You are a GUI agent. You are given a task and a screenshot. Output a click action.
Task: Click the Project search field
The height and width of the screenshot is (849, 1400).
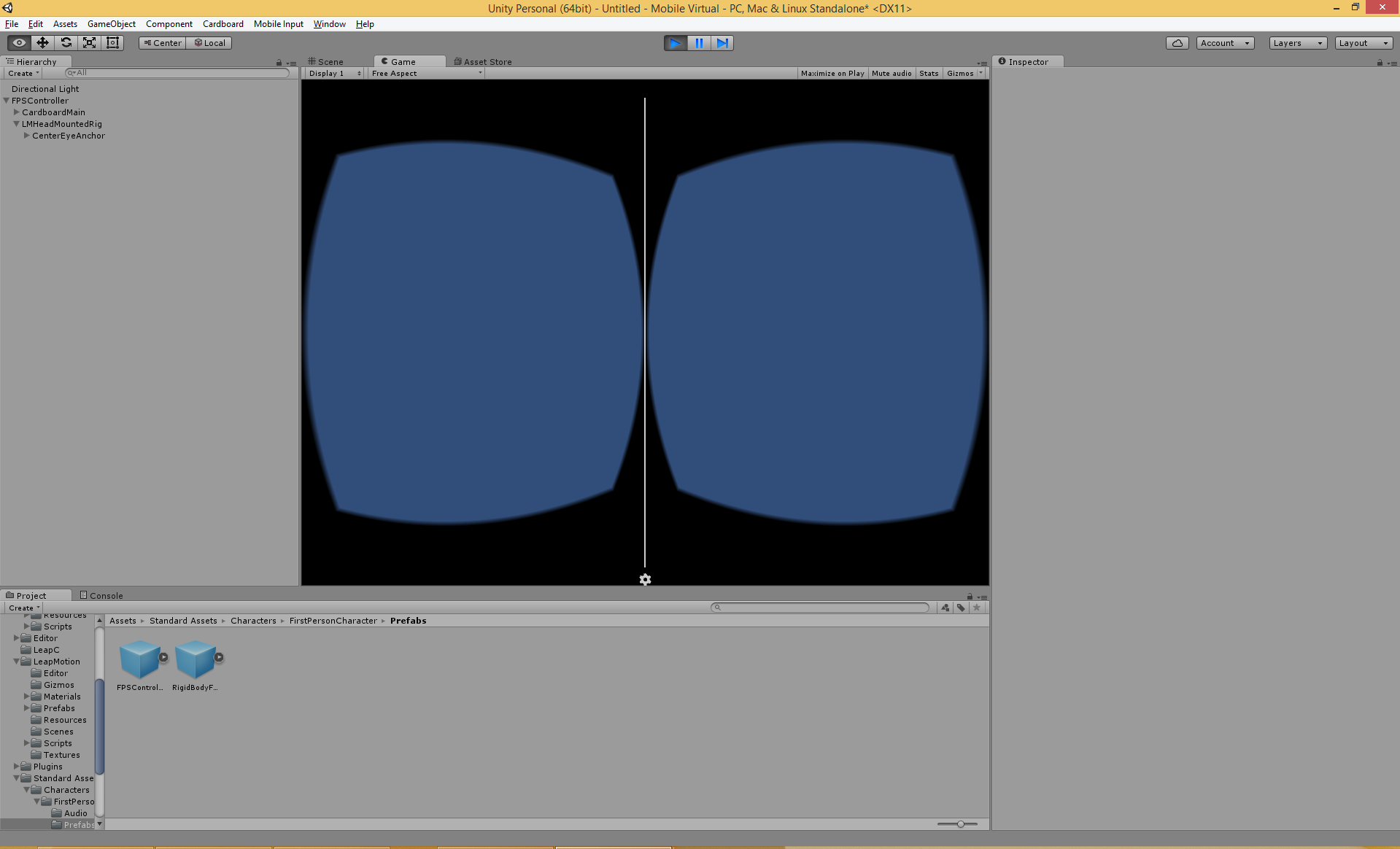[x=821, y=608]
